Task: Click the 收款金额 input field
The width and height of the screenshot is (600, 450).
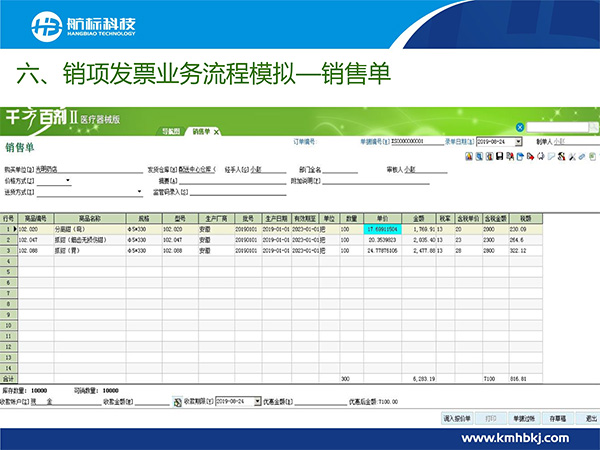Action: click(152, 402)
